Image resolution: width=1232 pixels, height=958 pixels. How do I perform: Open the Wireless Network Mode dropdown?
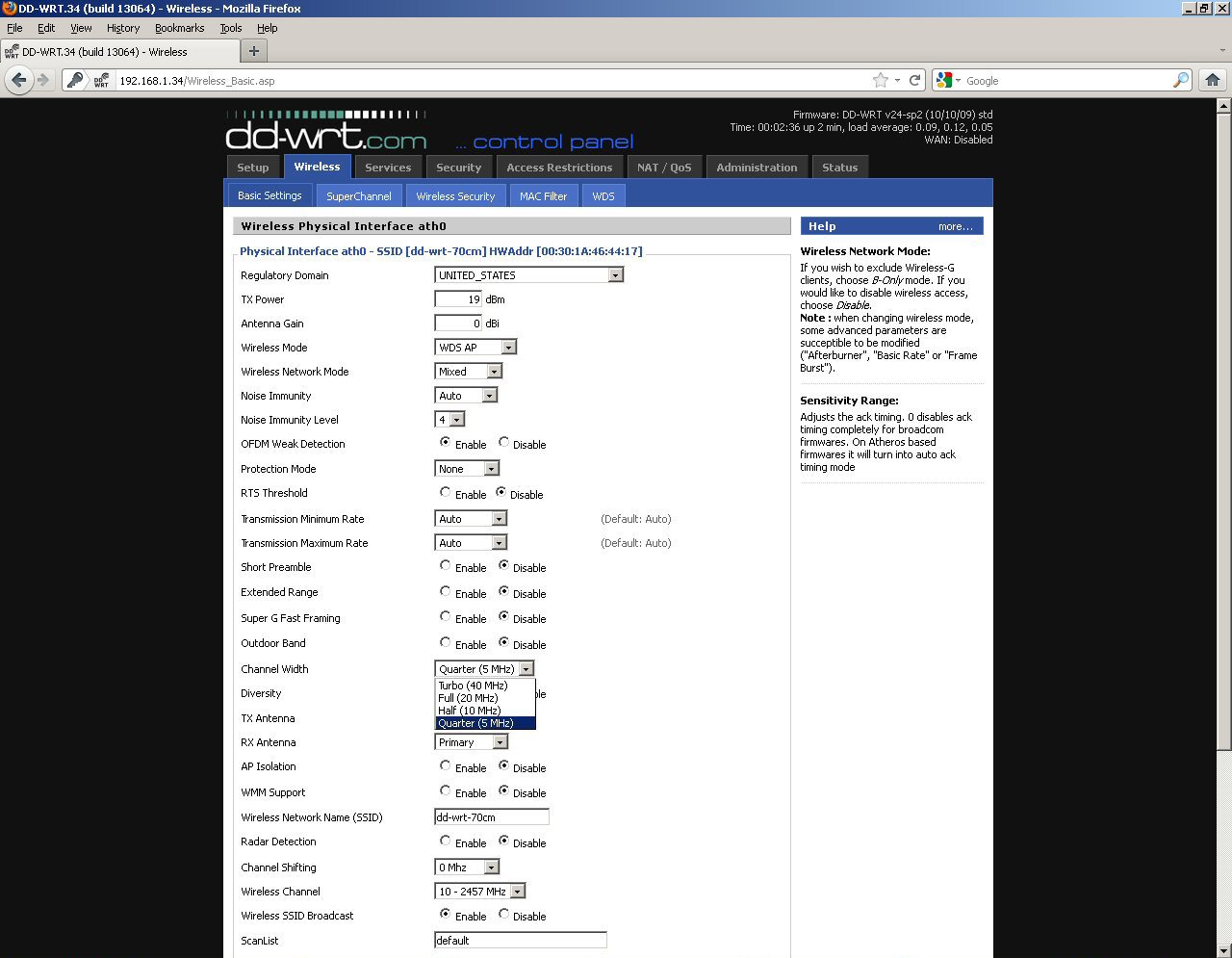pos(469,371)
